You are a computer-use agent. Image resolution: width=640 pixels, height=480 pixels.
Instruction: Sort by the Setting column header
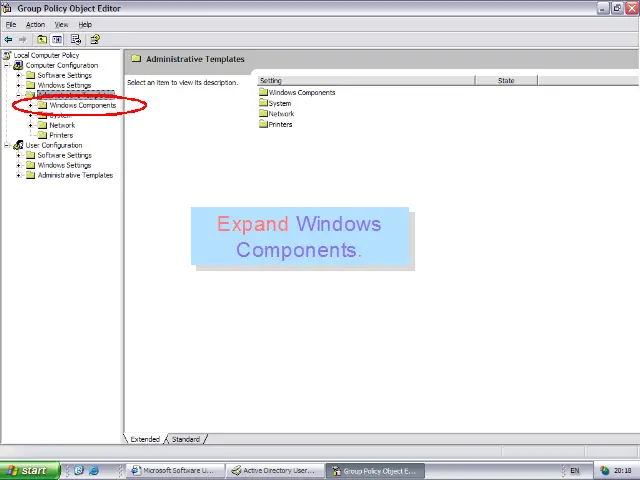366,80
